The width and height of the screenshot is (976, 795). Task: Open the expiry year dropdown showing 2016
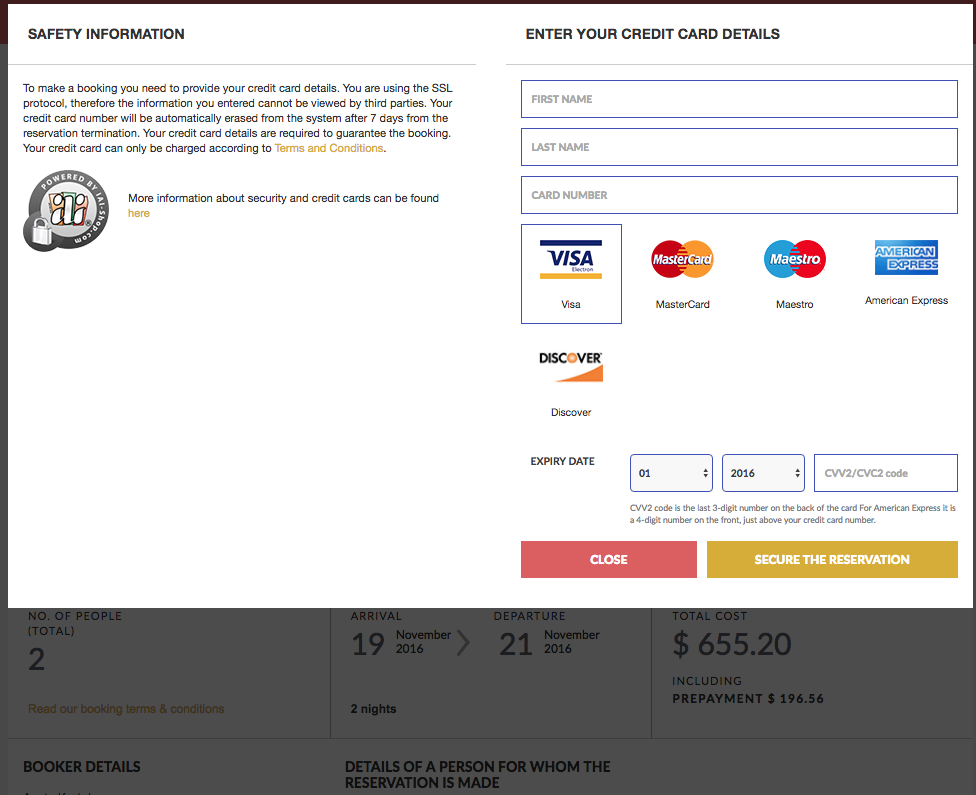763,473
